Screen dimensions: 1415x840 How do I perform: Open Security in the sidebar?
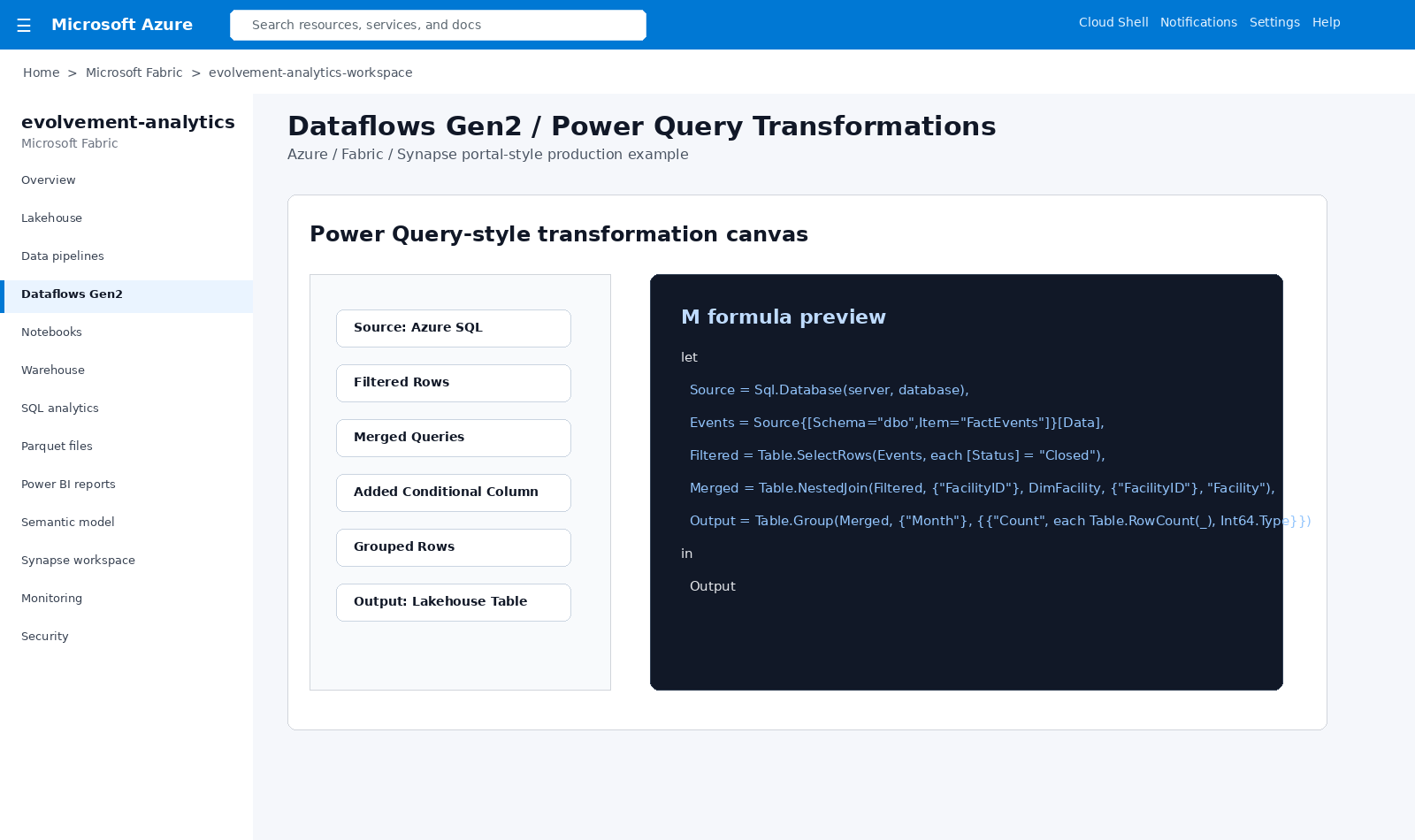[x=126, y=637]
